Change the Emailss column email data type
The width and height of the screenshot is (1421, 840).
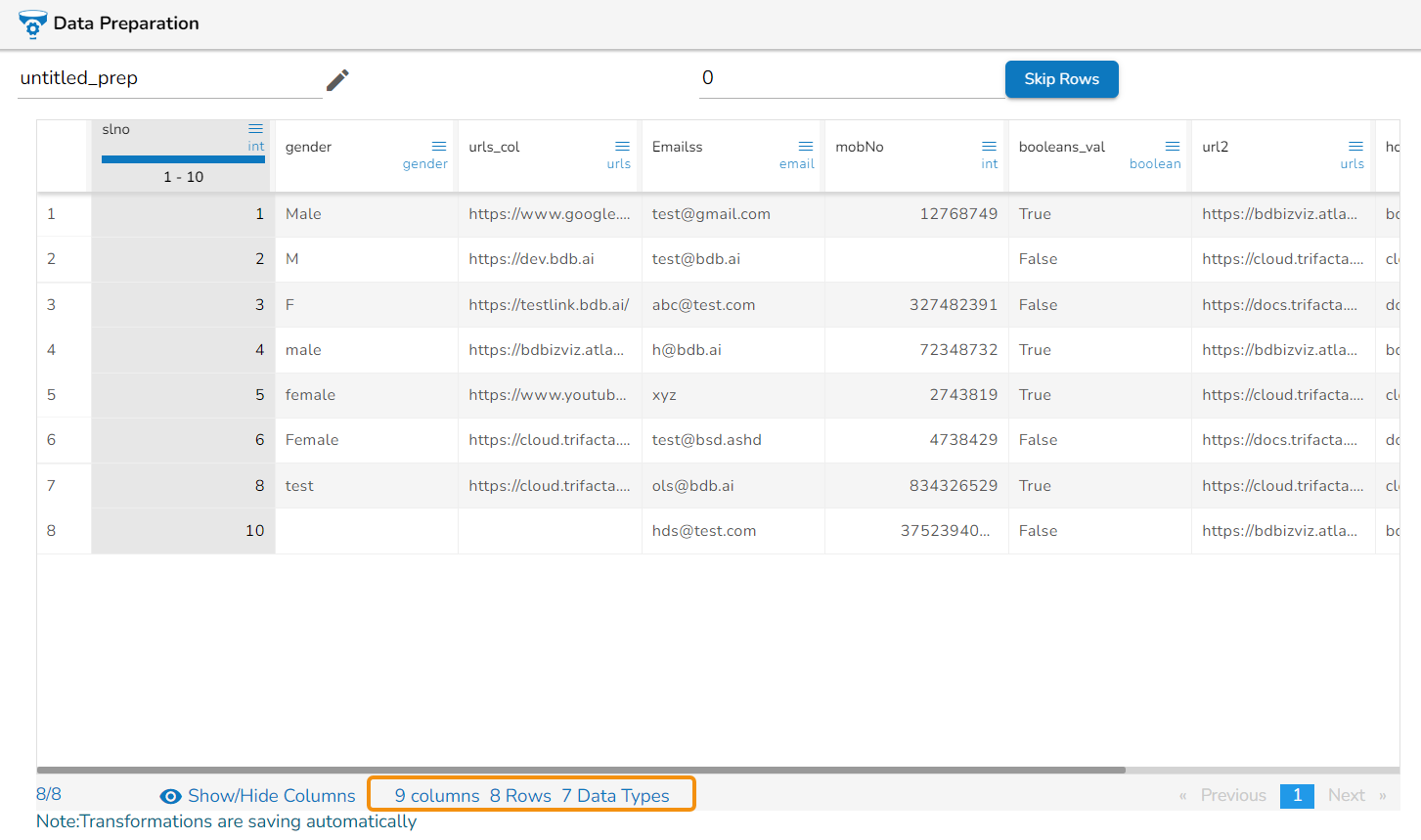coord(796,164)
